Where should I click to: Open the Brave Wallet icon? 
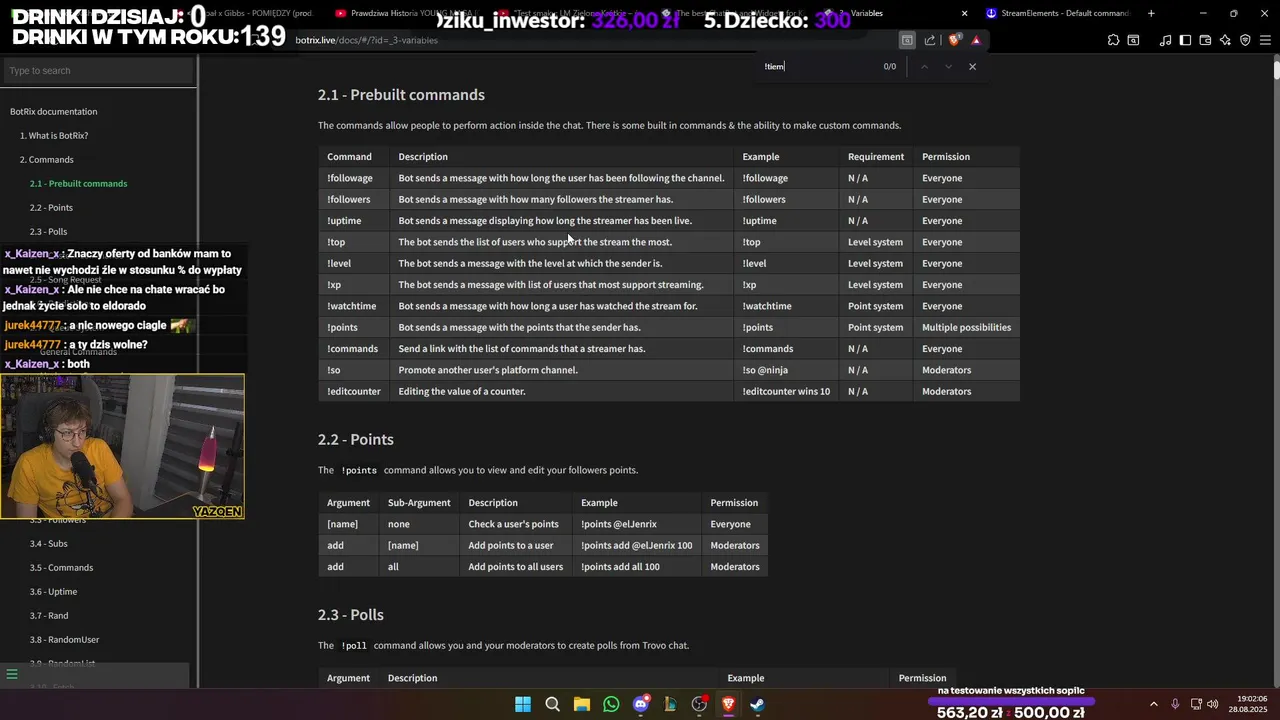click(x=1205, y=40)
